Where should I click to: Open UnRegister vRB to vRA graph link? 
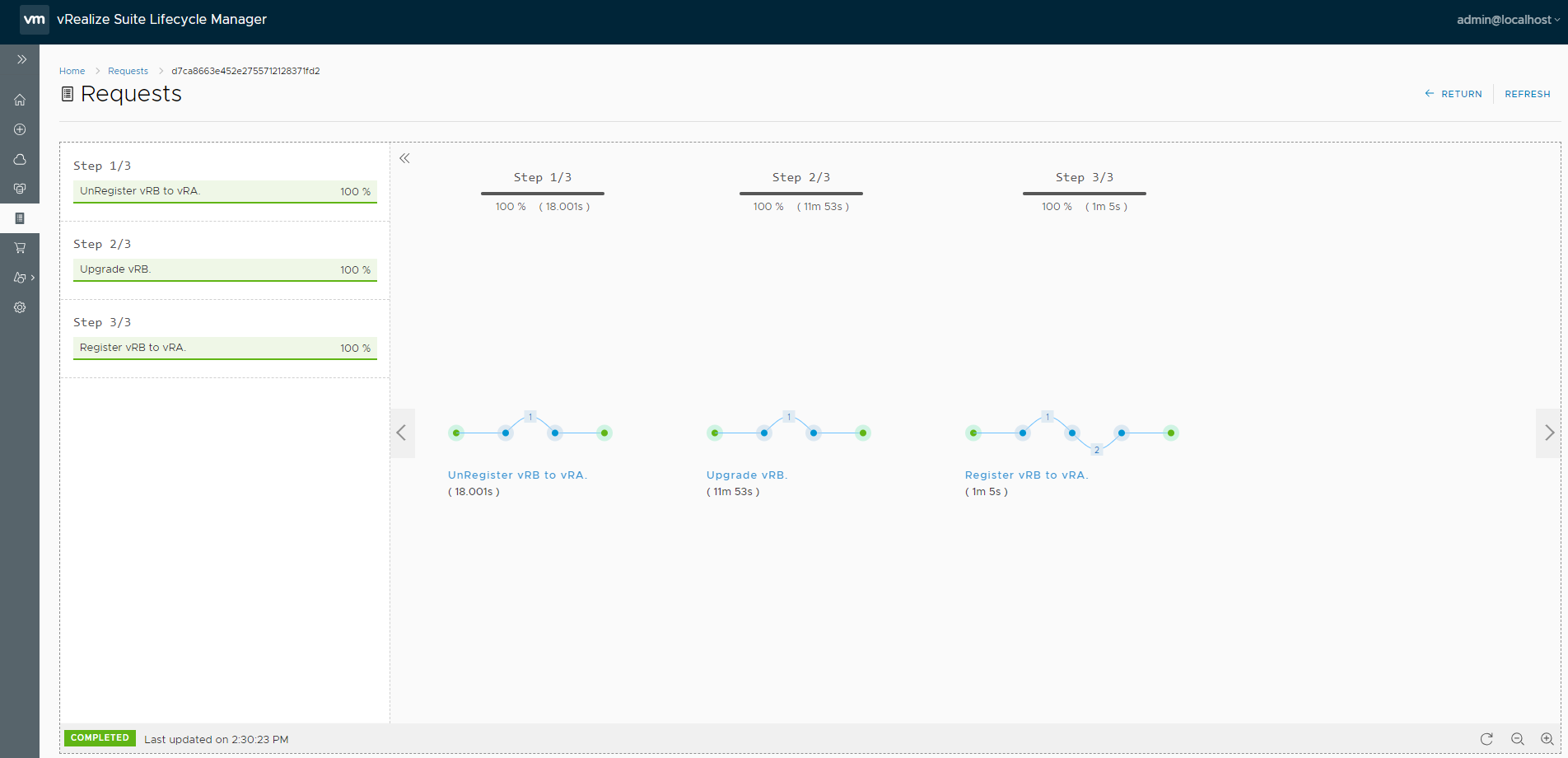pyautogui.click(x=517, y=475)
